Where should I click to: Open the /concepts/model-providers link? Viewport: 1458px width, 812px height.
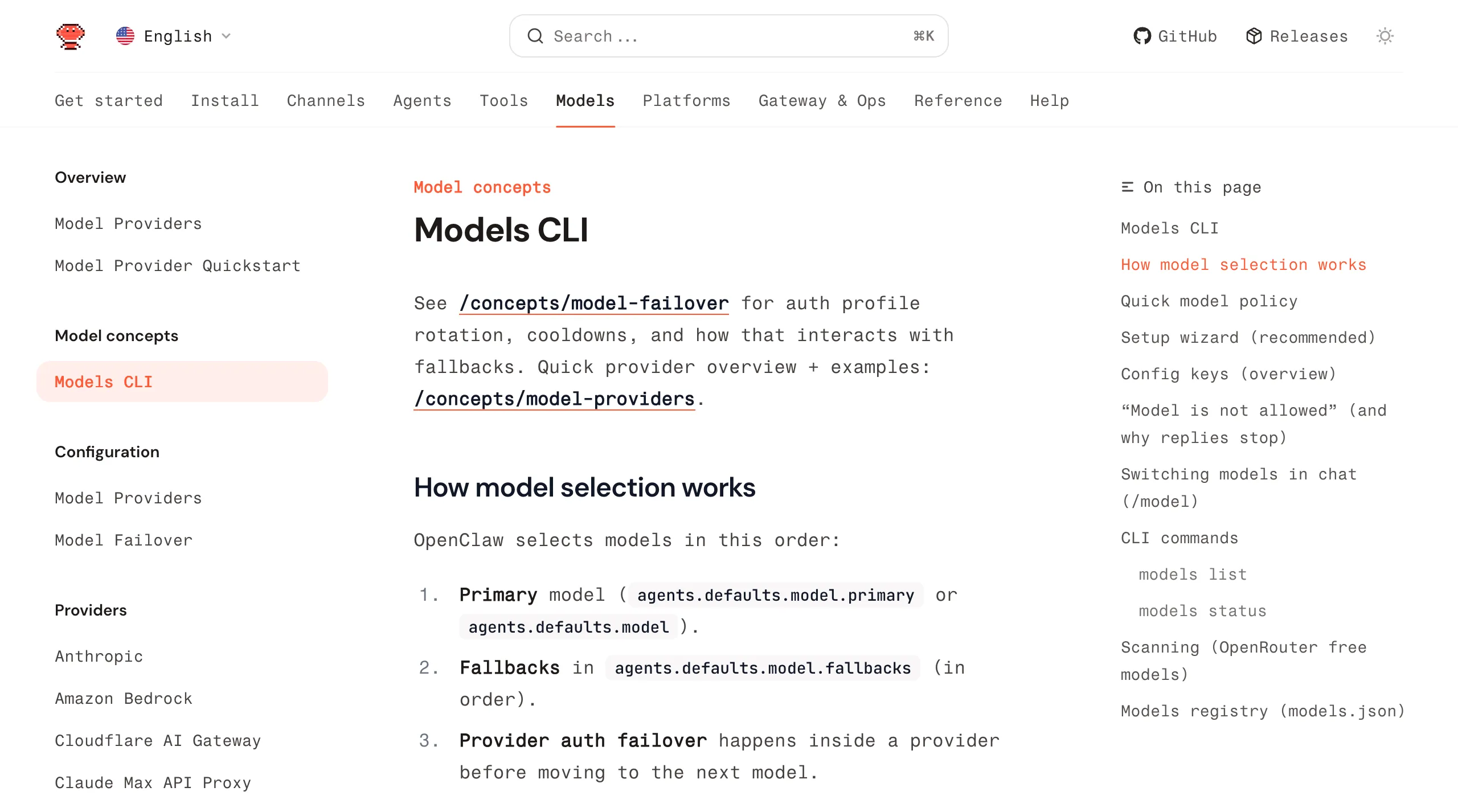coord(554,399)
